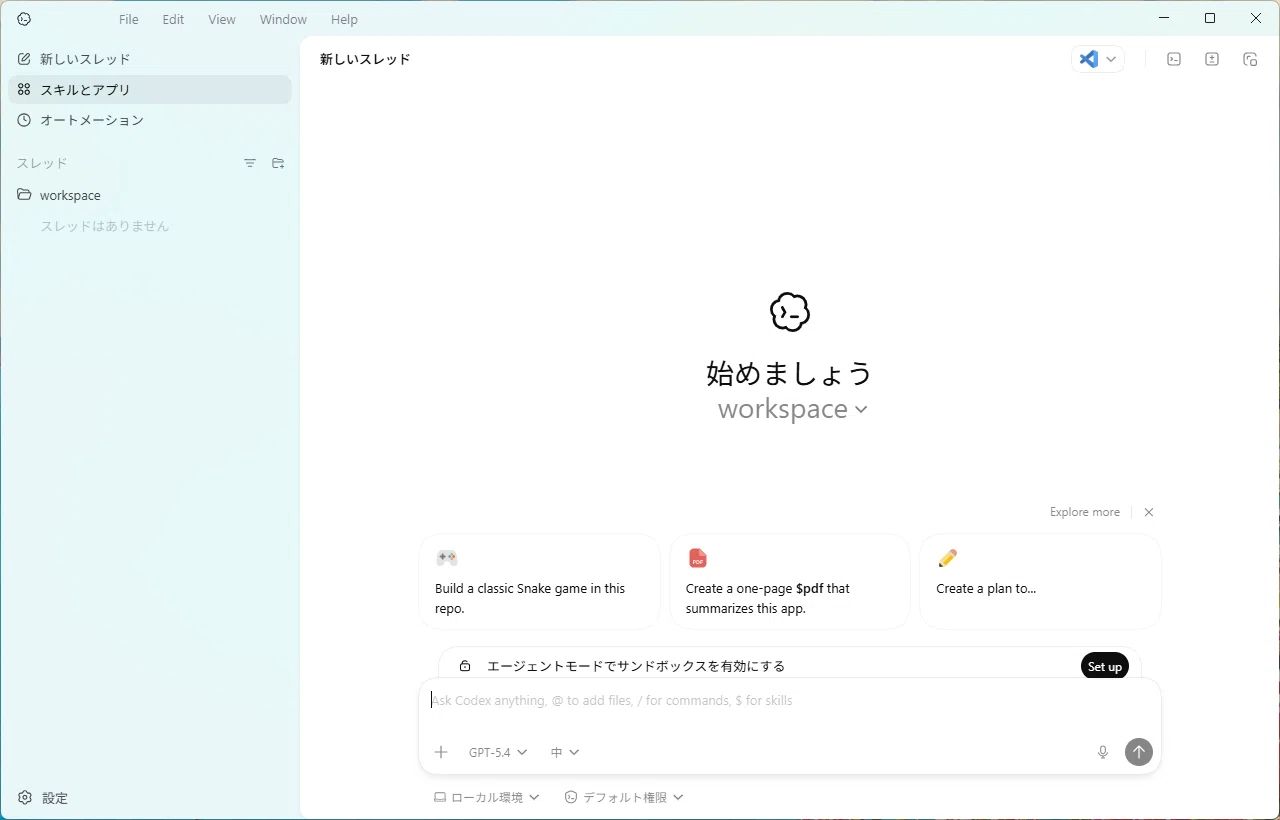The height and width of the screenshot is (820, 1280).
Task: Click the add folder icon beside スレッド
Action: pos(278,163)
